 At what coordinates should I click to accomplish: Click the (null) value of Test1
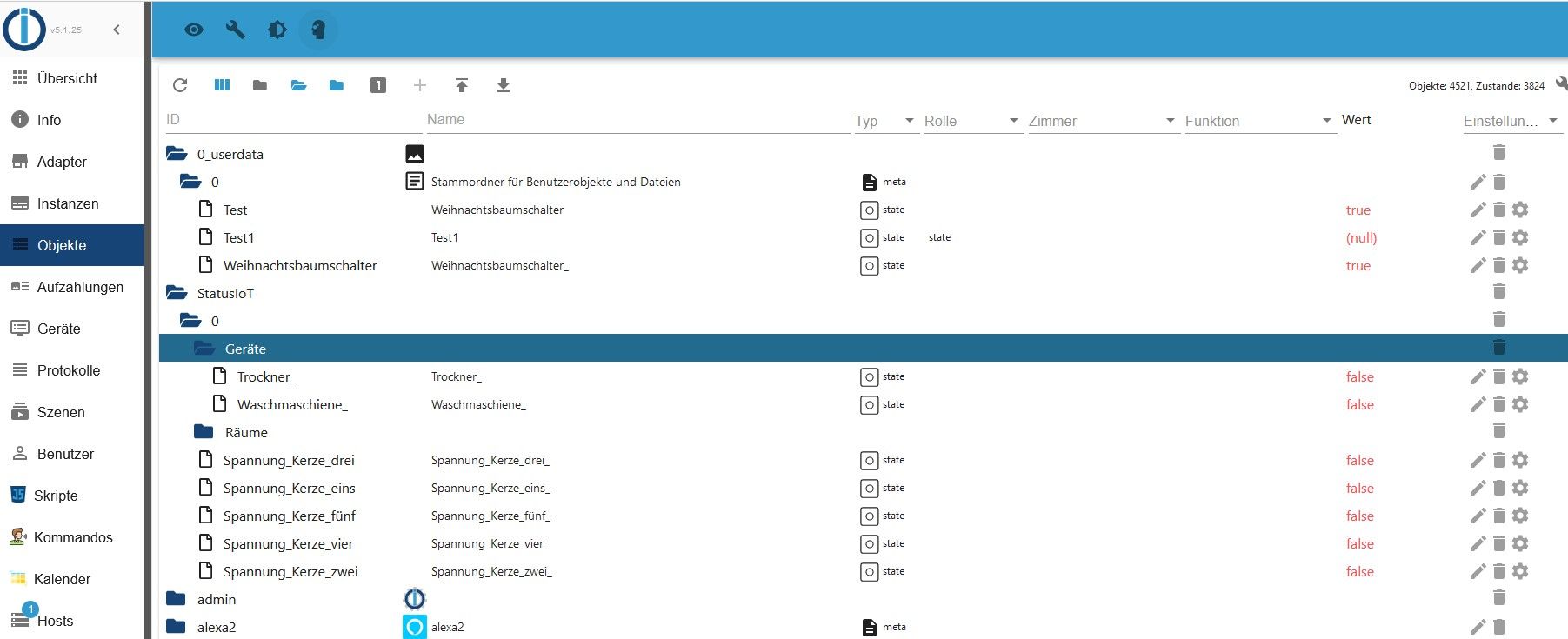coord(1362,238)
